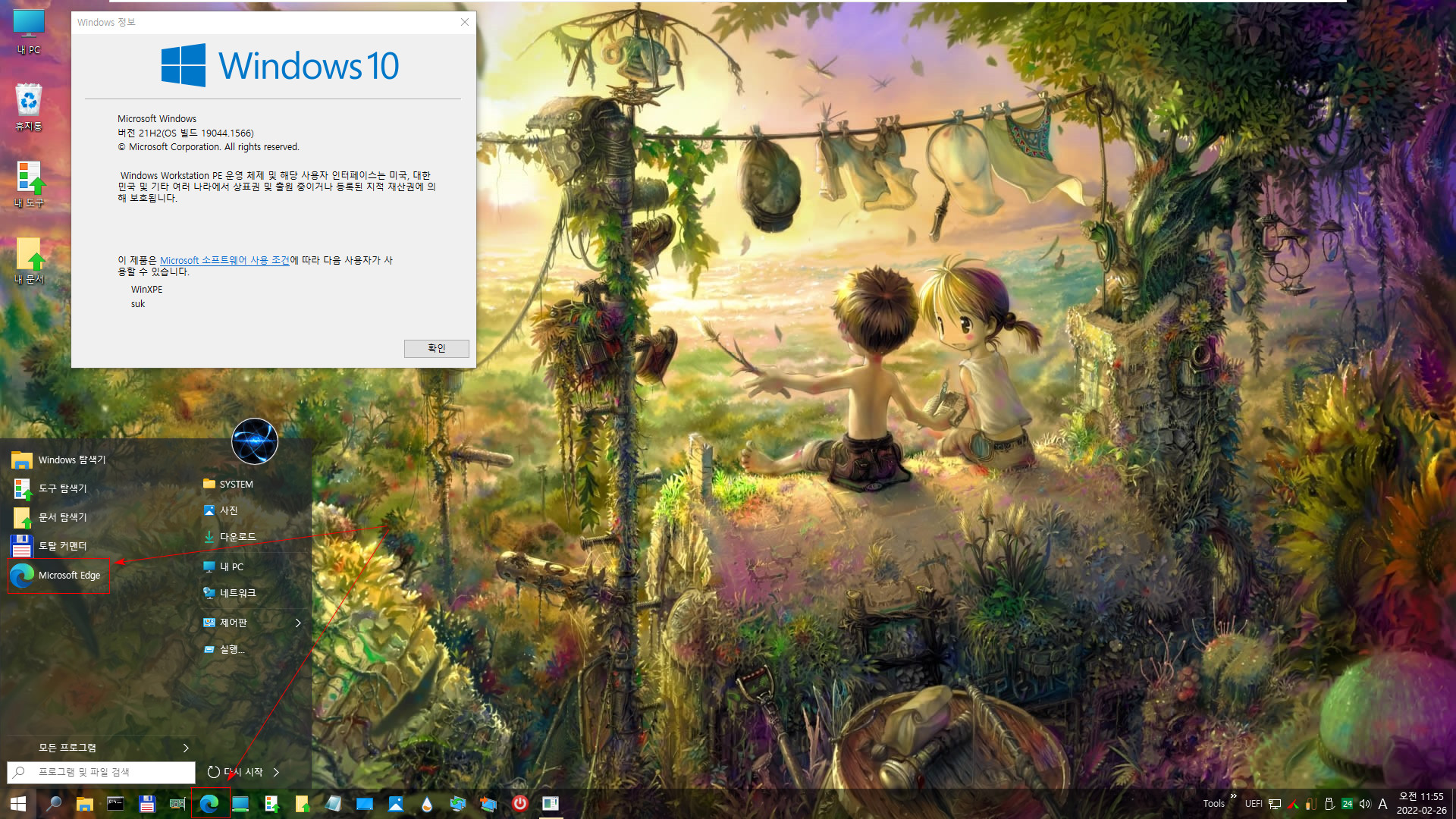Expand the 제어판 submenu arrow
The width and height of the screenshot is (1456, 819).
[298, 623]
